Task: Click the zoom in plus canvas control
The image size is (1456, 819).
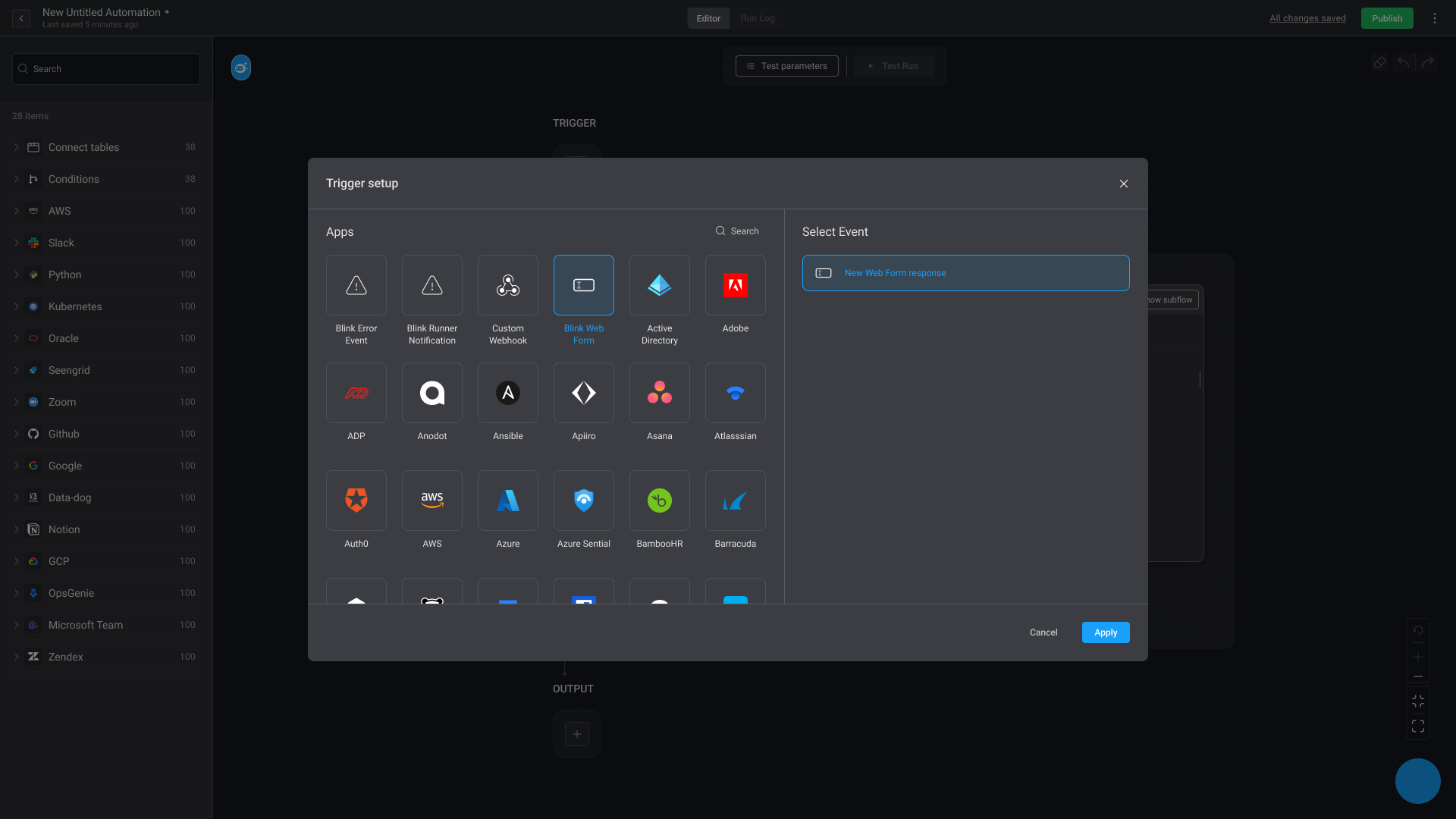Action: (1418, 657)
